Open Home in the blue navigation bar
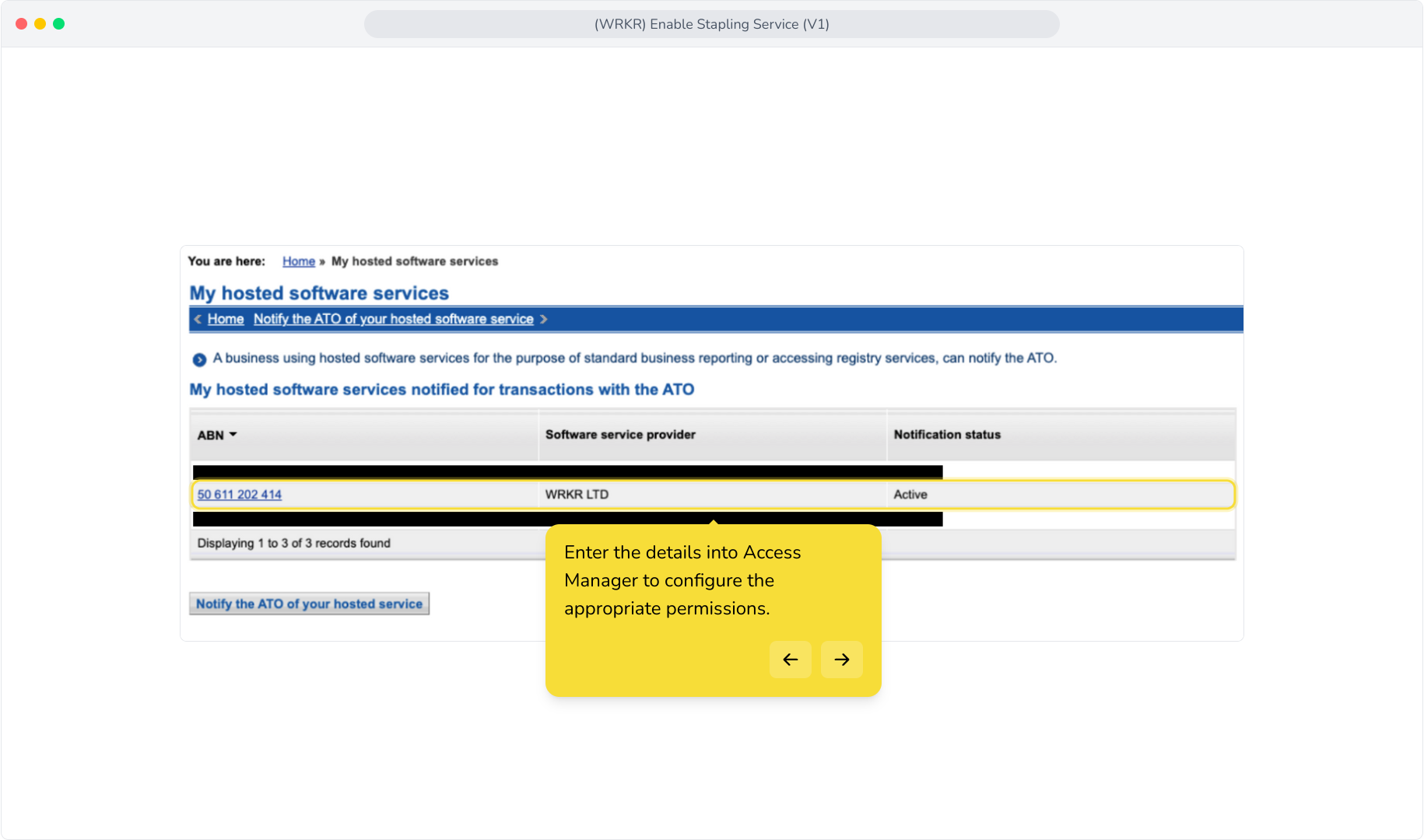This screenshot has width=1424, height=840. pyautogui.click(x=226, y=319)
